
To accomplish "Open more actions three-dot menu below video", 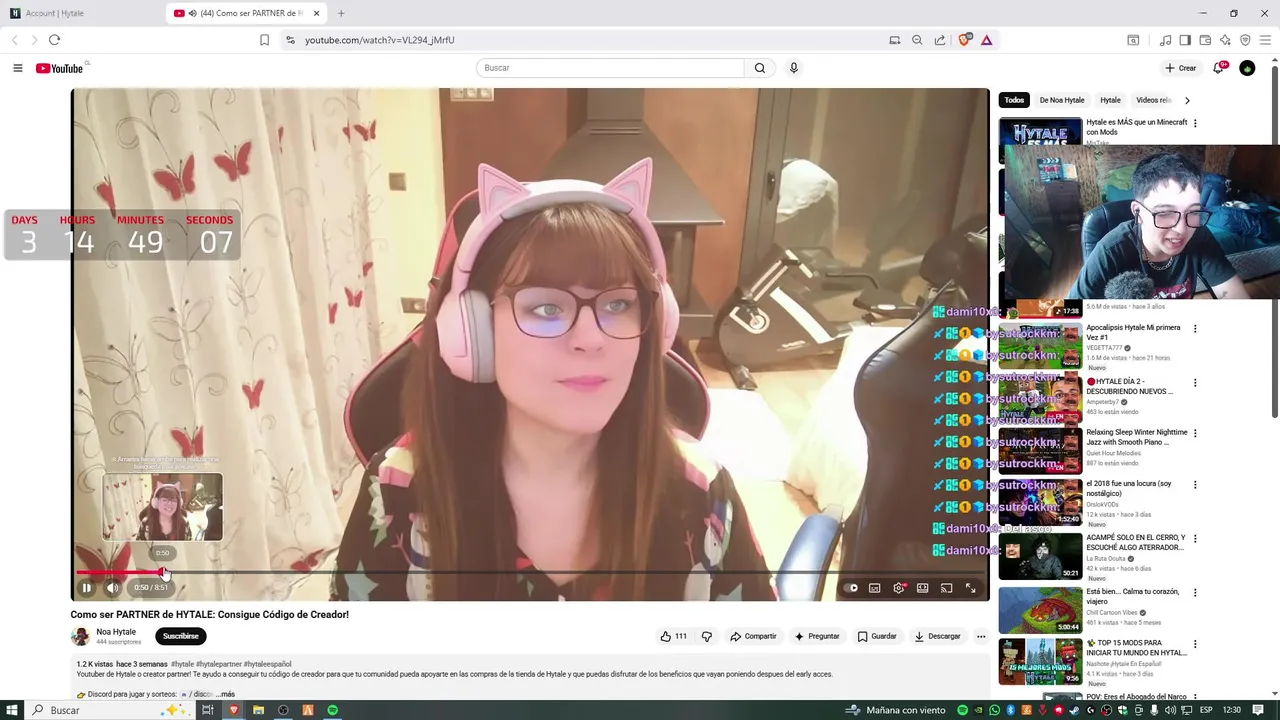I will (x=981, y=636).
